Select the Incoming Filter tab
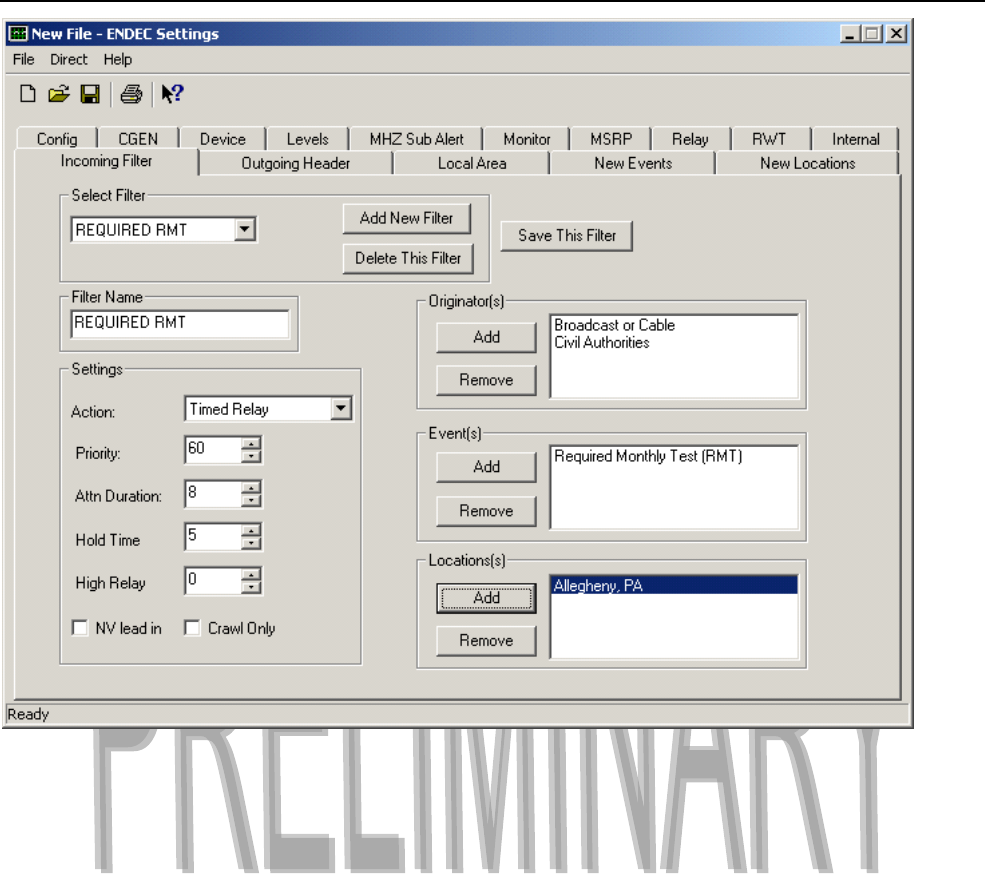This screenshot has width=985, height=874. (106, 161)
